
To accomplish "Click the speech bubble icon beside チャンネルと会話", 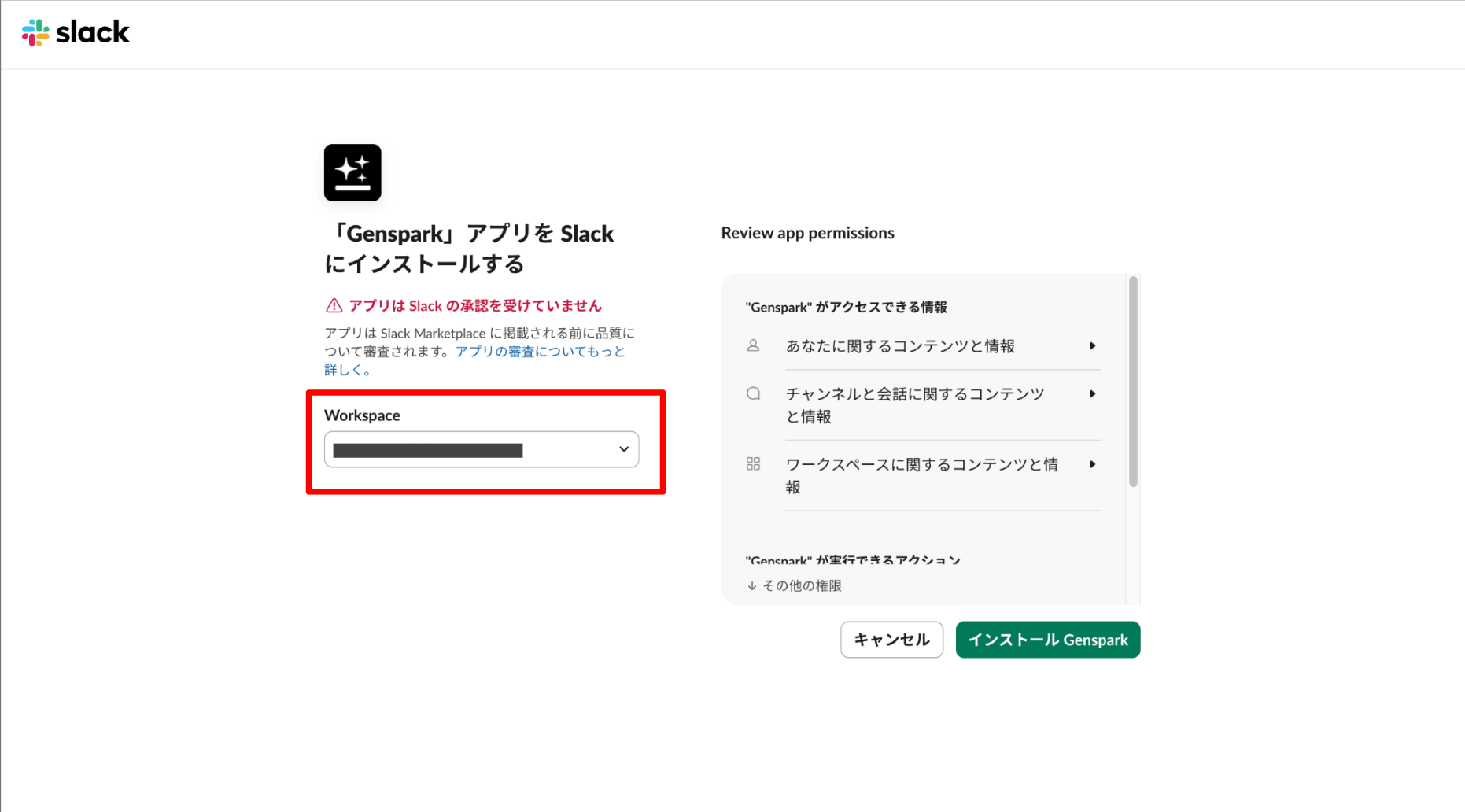I will tap(753, 393).
